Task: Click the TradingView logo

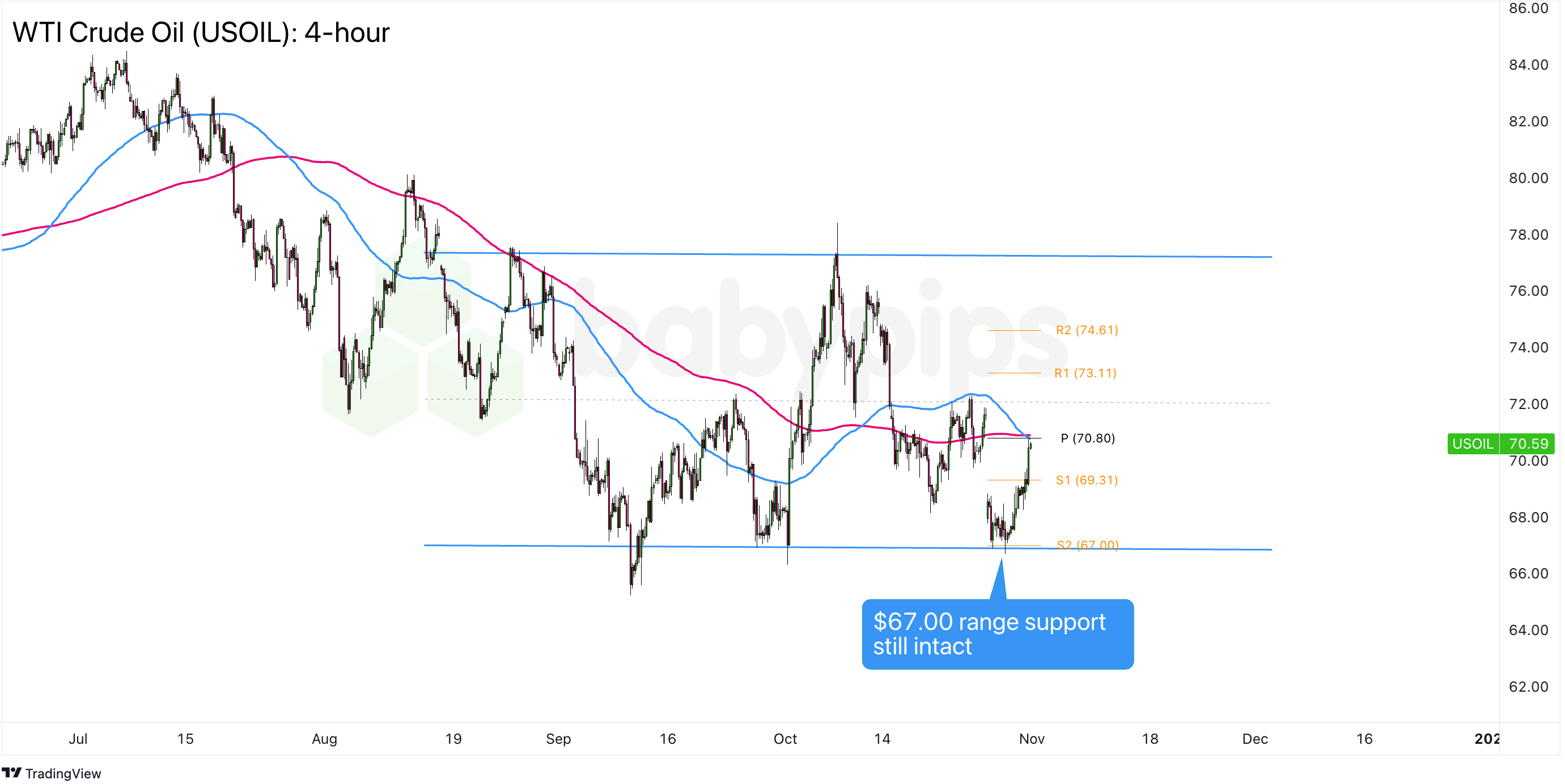Action: [x=51, y=773]
